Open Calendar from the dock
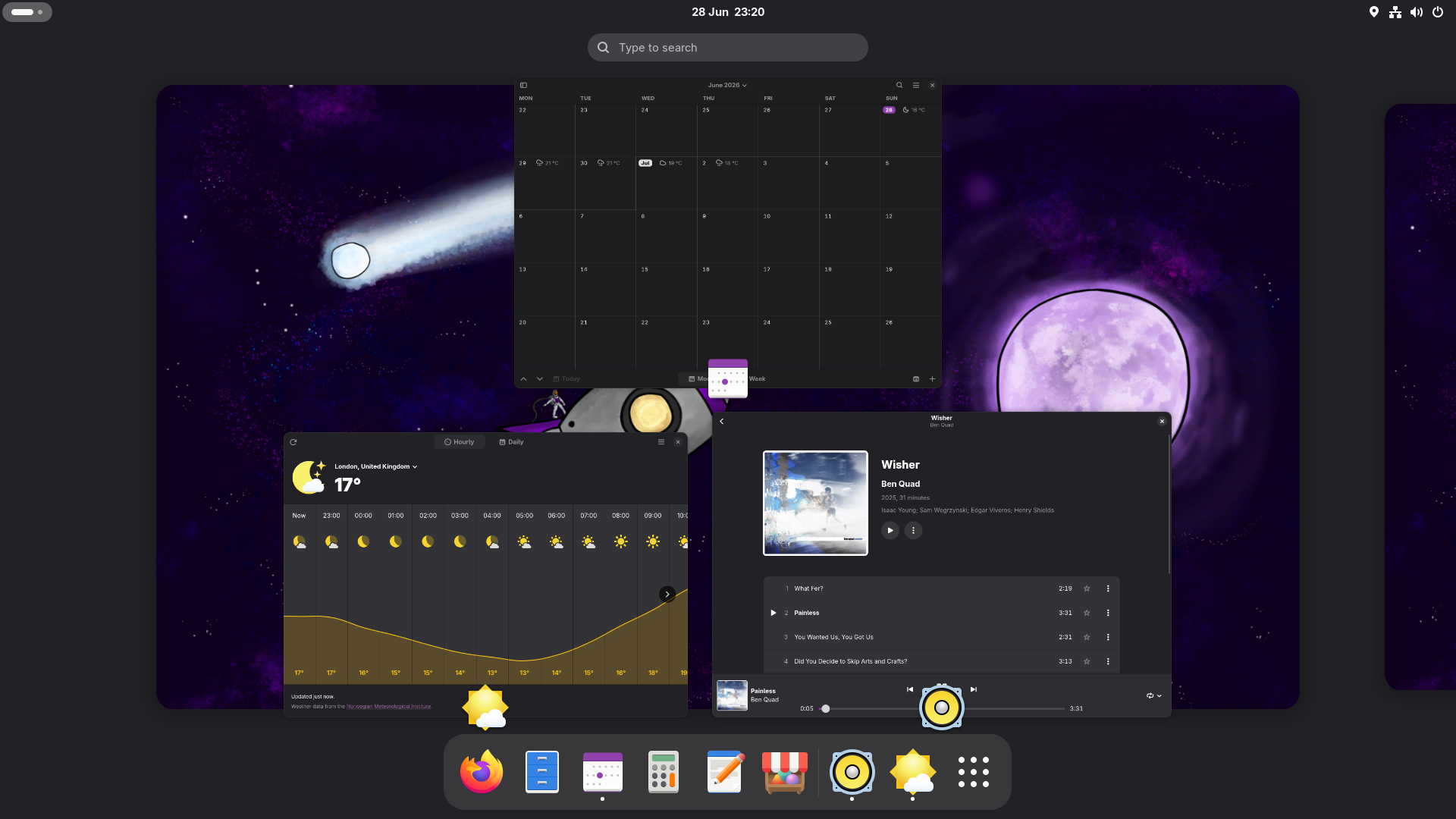 pos(603,772)
